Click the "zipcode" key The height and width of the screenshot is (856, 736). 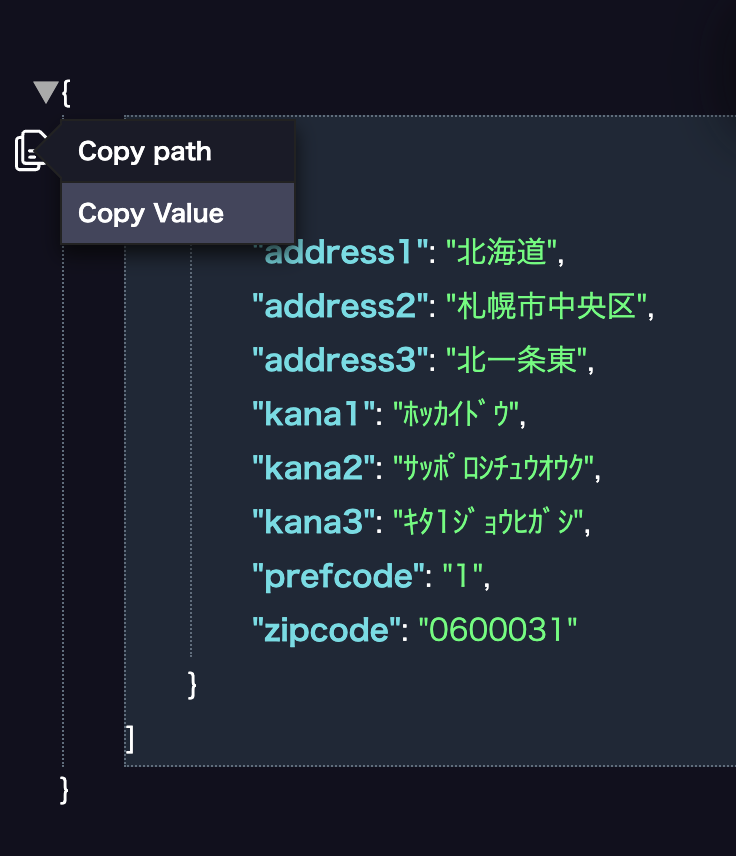tap(326, 630)
